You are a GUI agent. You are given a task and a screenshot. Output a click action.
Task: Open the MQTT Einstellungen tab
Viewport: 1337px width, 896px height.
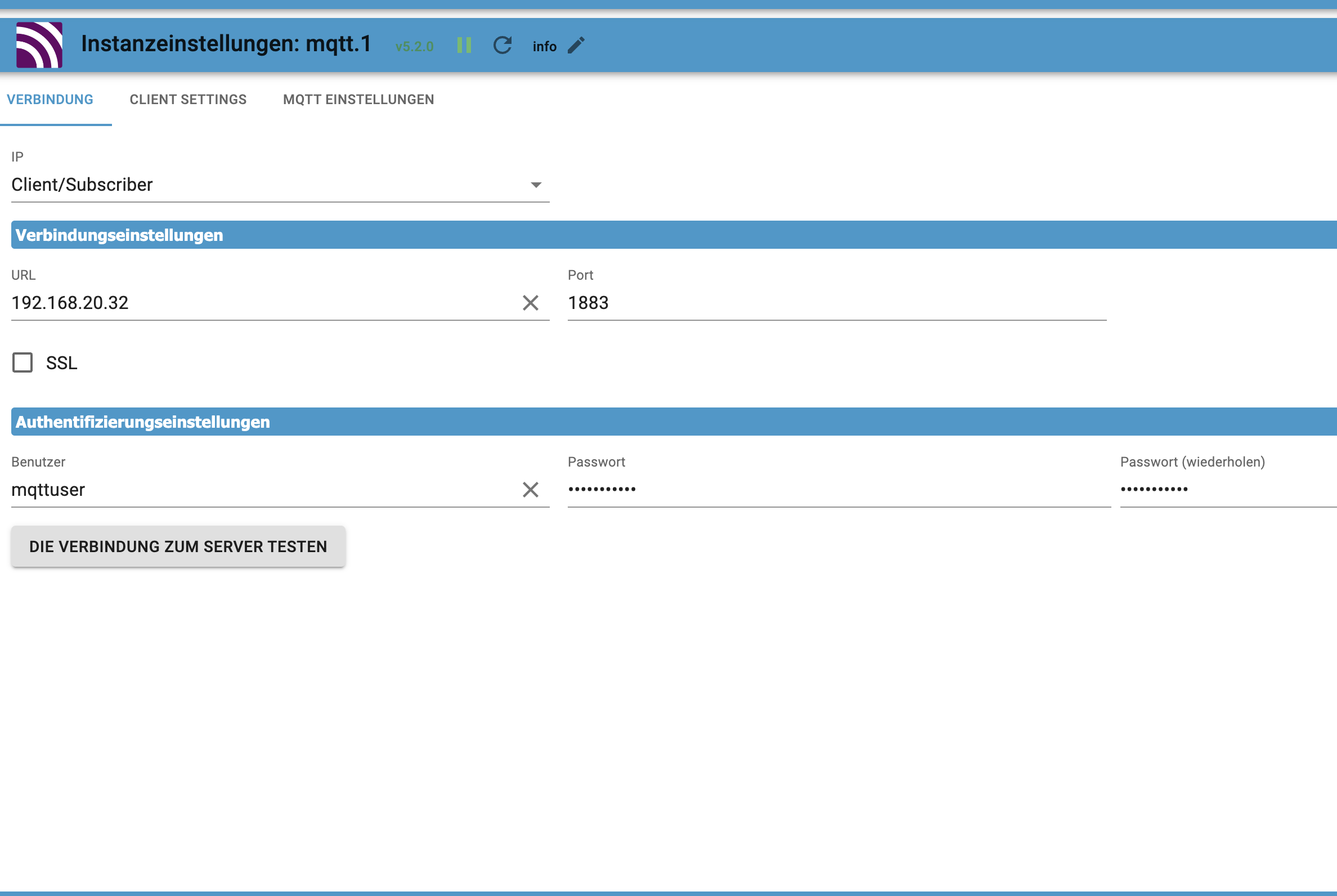coord(358,100)
